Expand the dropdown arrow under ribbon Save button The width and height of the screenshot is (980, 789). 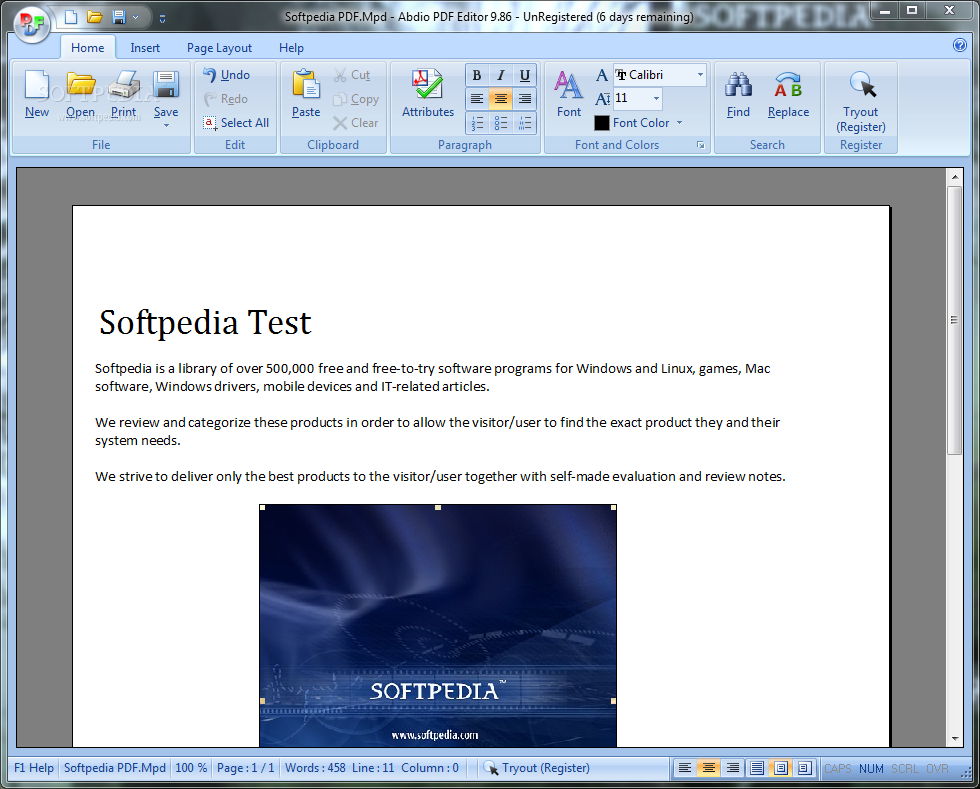[x=166, y=126]
